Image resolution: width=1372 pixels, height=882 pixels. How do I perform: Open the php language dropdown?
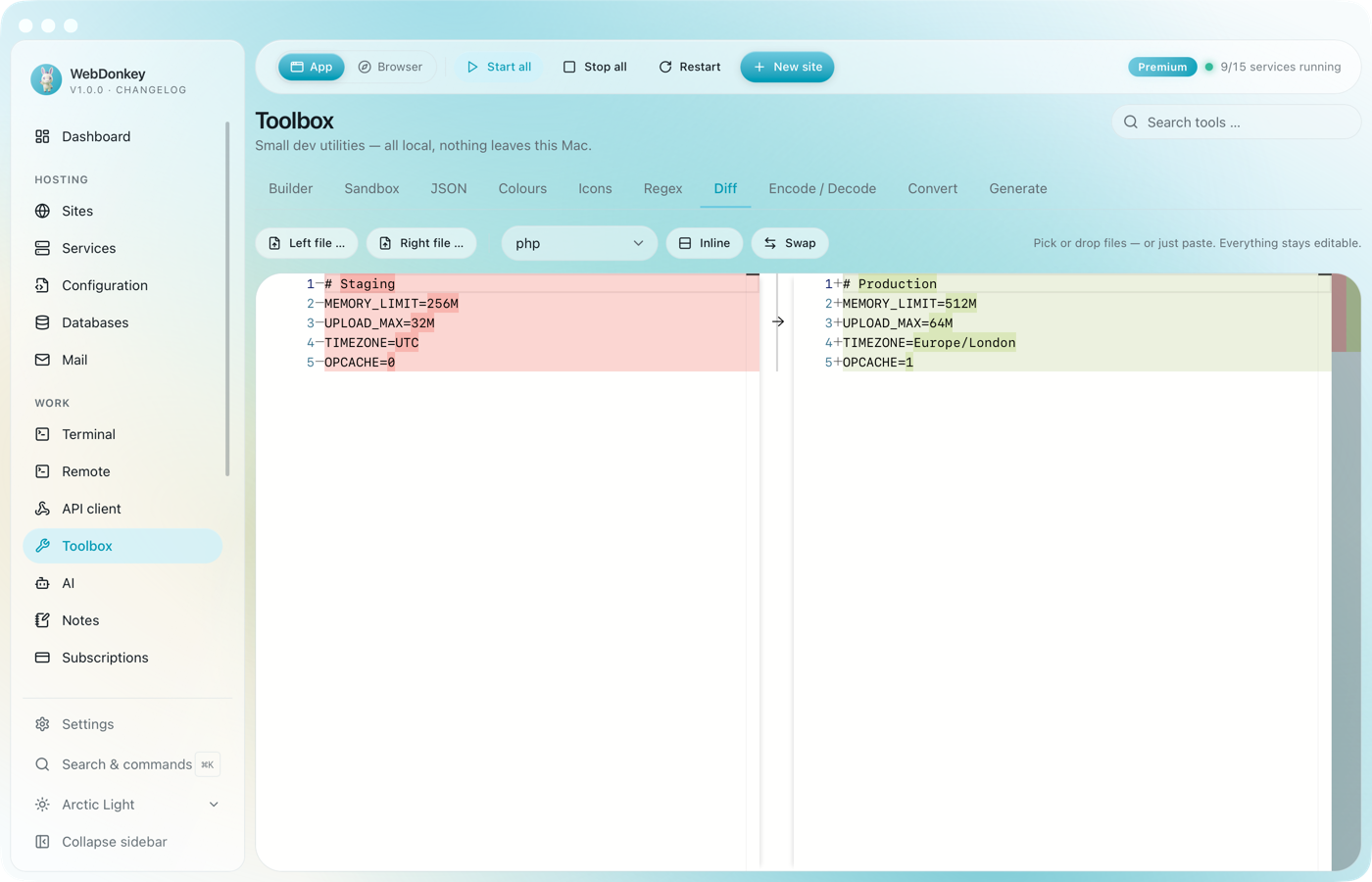click(579, 243)
